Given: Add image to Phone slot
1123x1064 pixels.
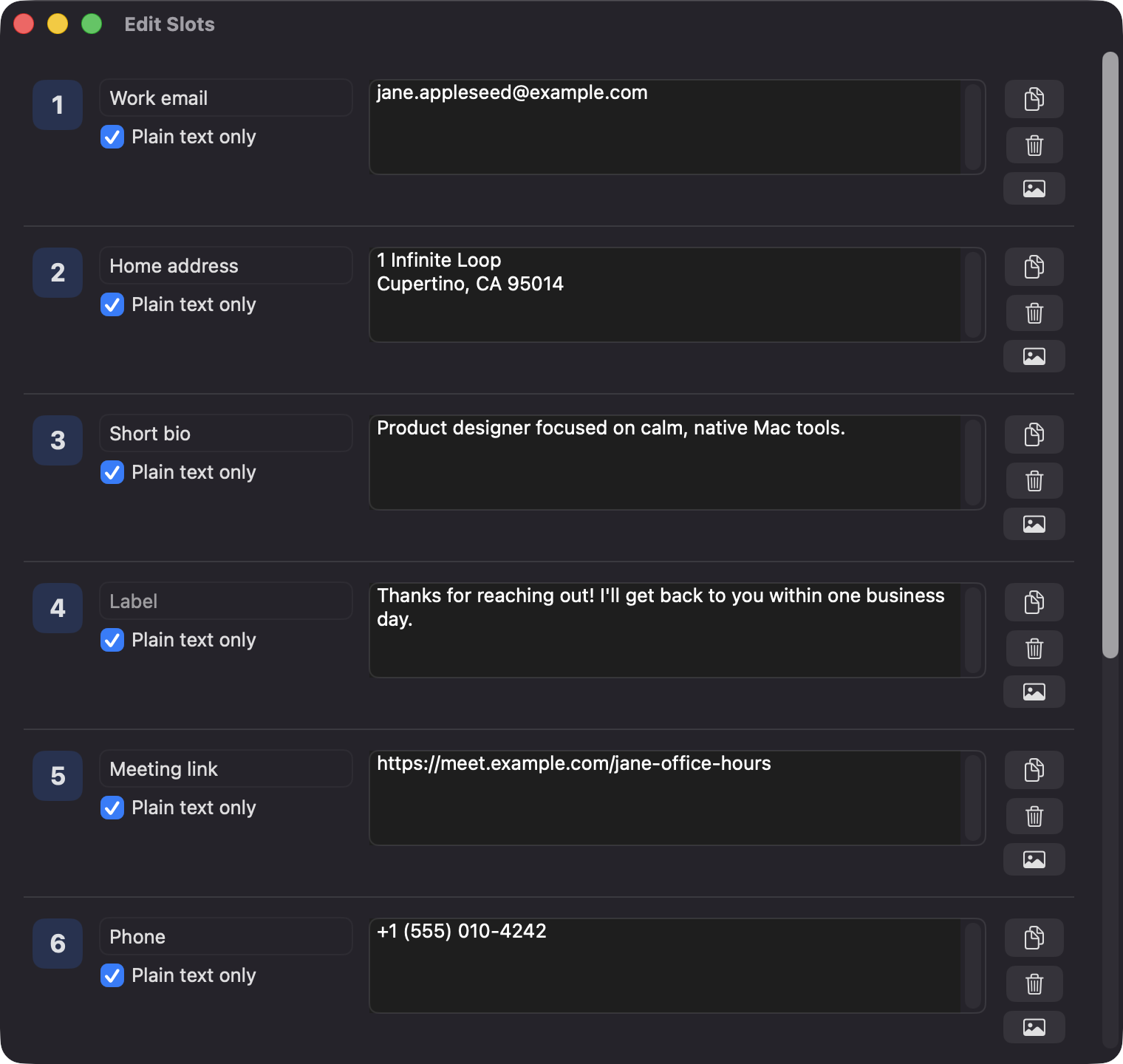Looking at the screenshot, I should click(1034, 1027).
